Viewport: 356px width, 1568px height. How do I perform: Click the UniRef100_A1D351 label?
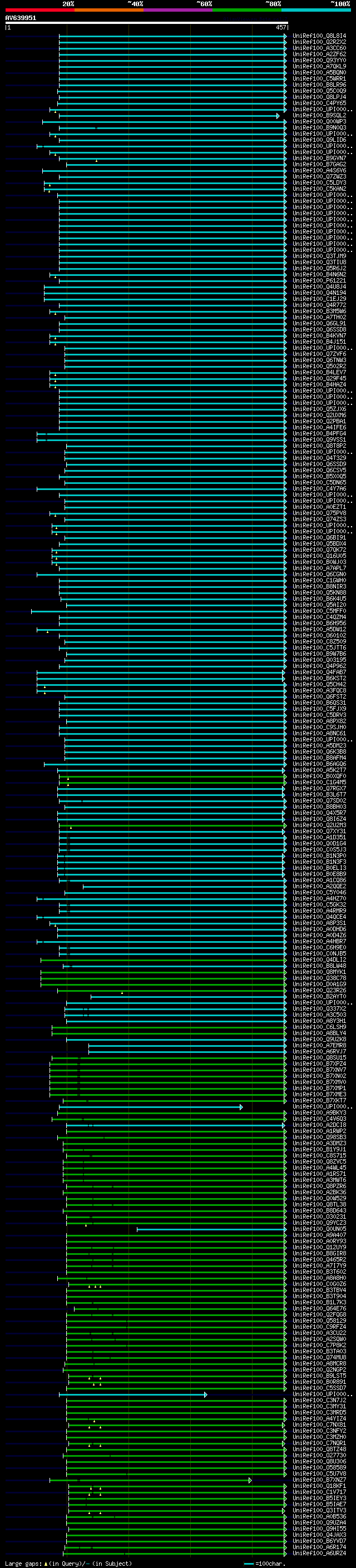tap(319, 837)
